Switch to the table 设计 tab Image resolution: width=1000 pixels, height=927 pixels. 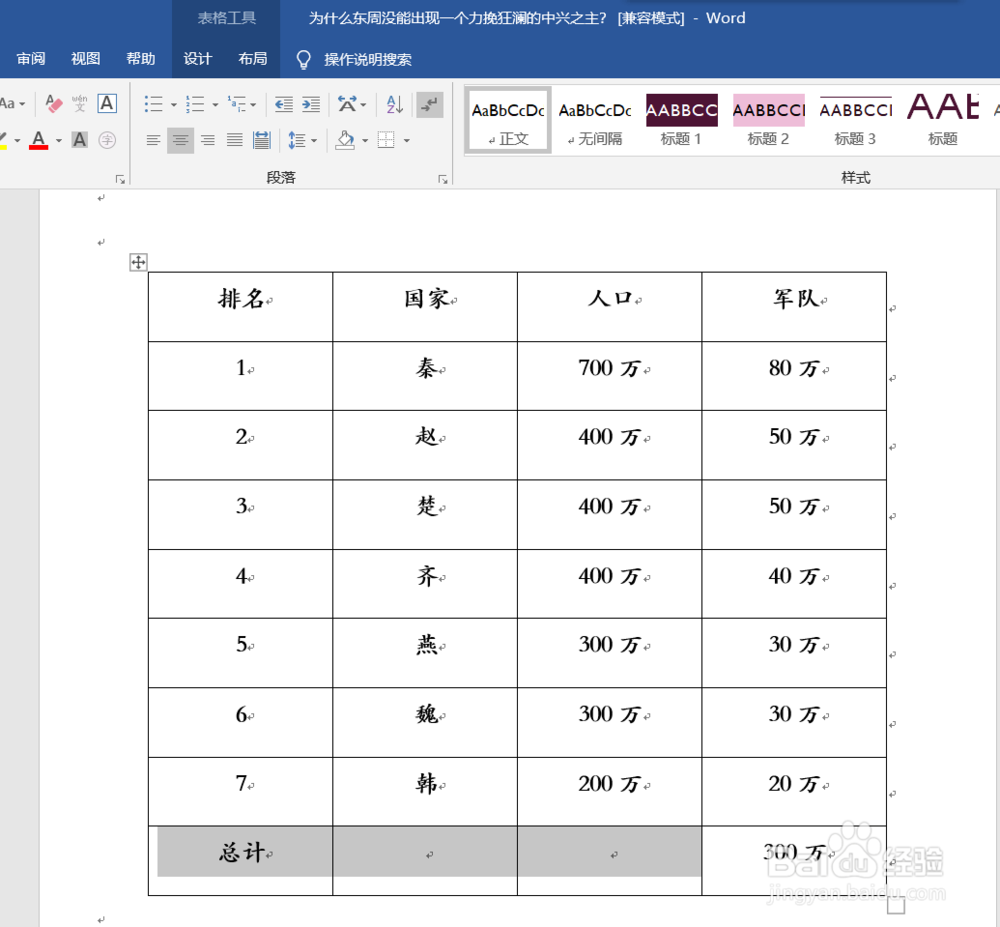coord(197,59)
